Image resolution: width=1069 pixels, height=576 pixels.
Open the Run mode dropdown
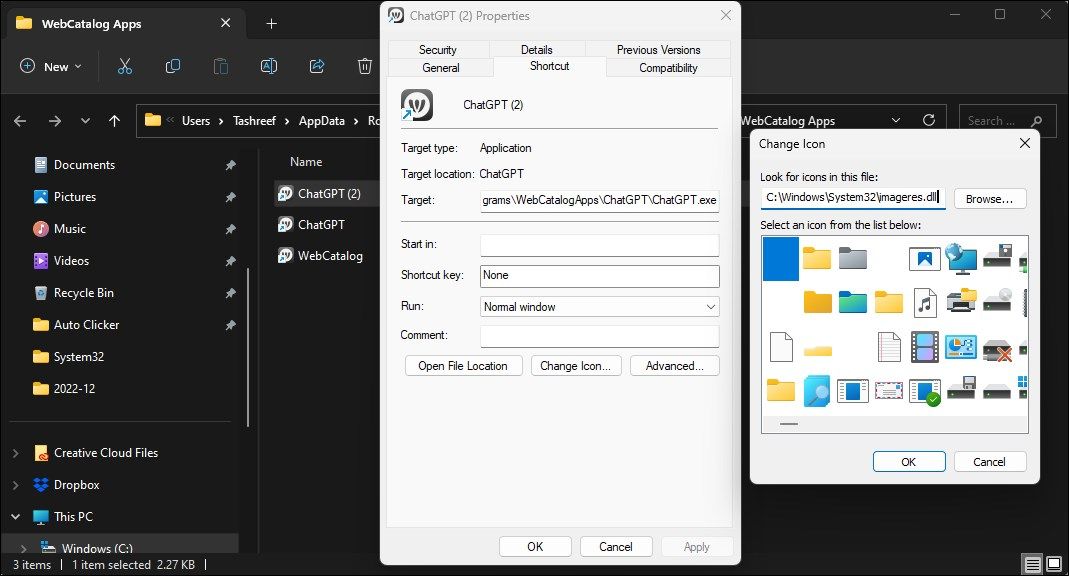point(711,306)
